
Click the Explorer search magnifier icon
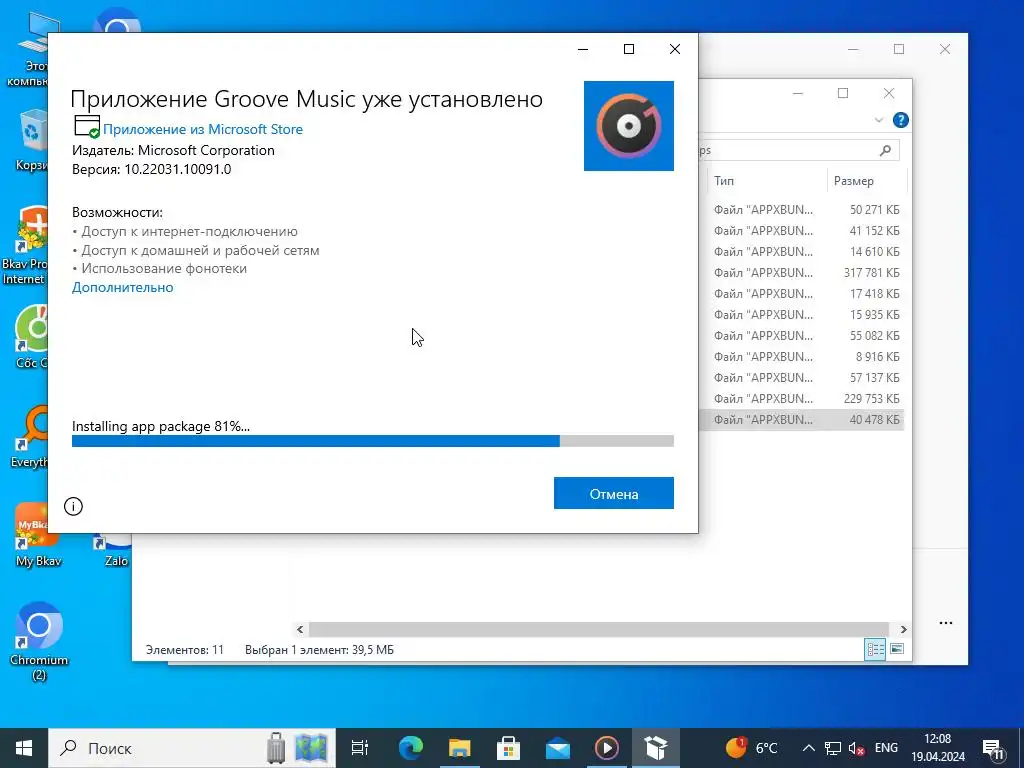click(886, 150)
